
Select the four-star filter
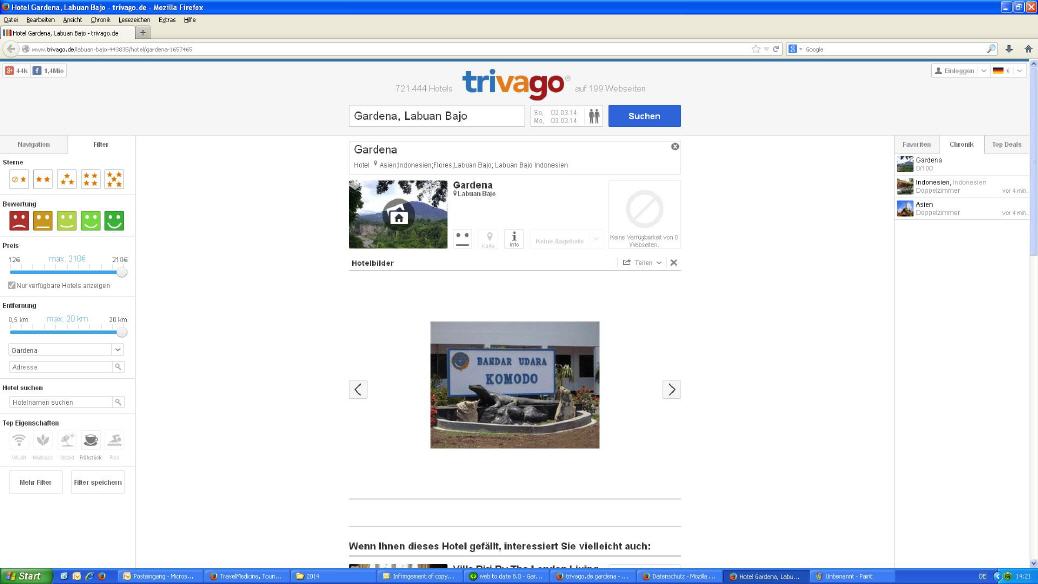click(x=91, y=179)
